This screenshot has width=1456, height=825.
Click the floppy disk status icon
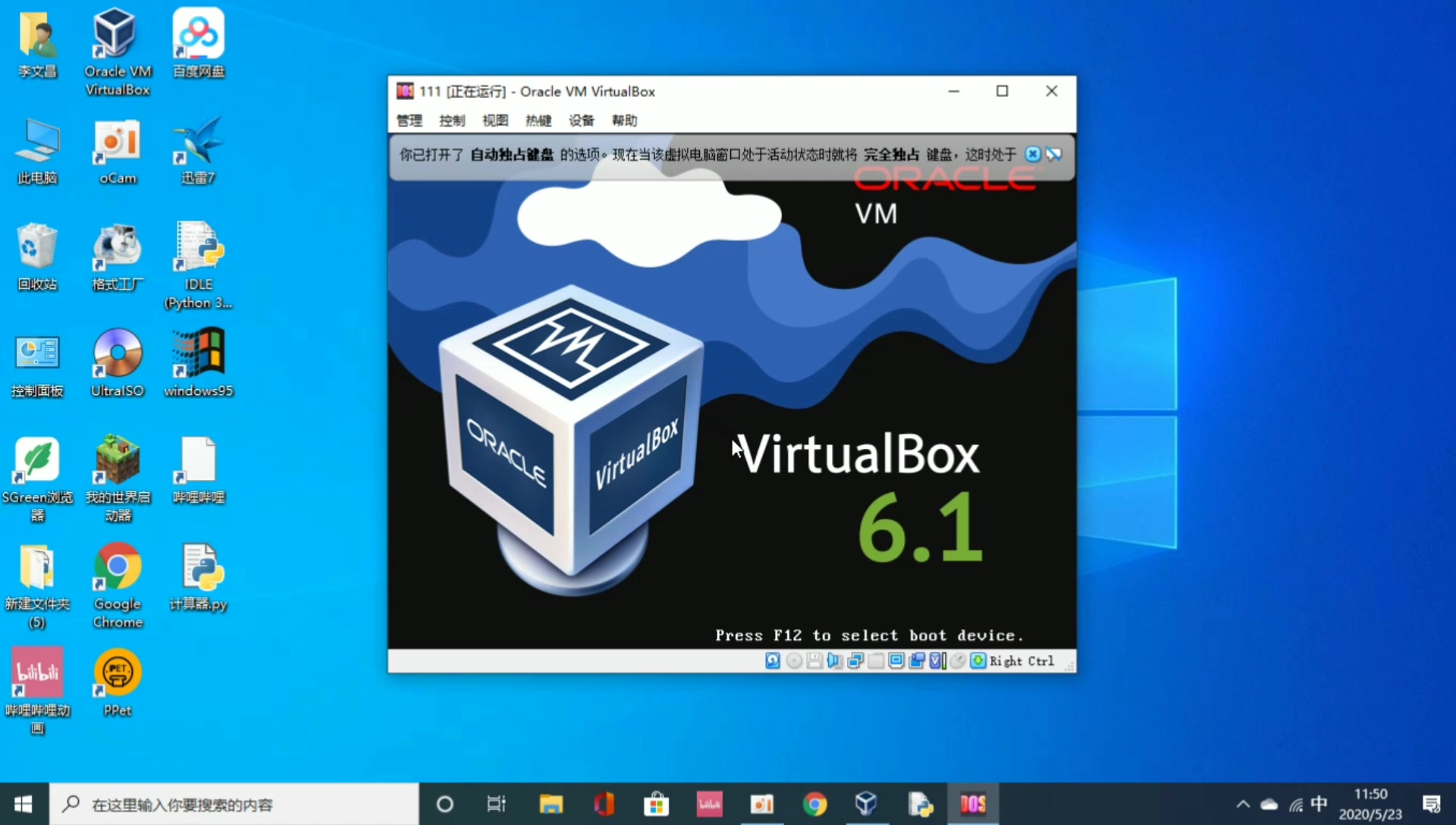pos(814,661)
